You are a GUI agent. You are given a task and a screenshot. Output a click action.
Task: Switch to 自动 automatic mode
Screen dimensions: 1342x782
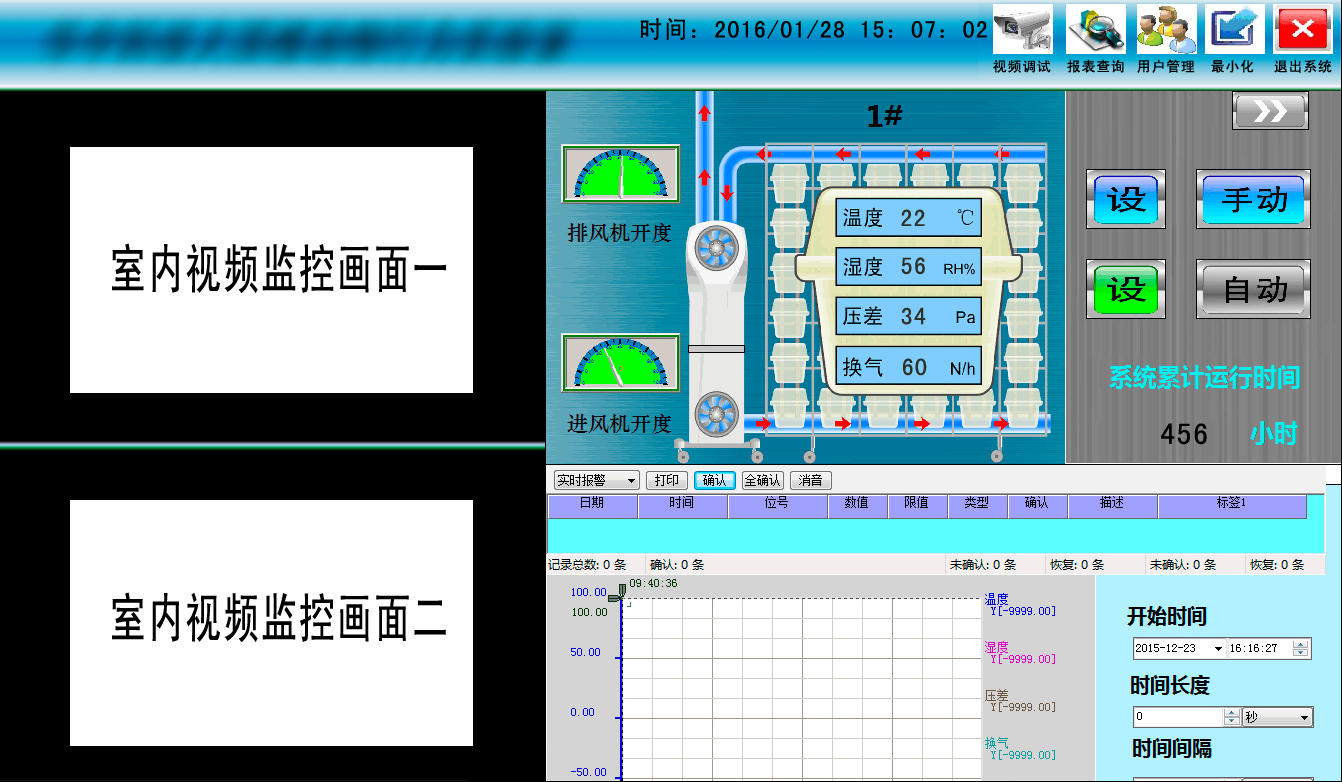coord(1253,290)
